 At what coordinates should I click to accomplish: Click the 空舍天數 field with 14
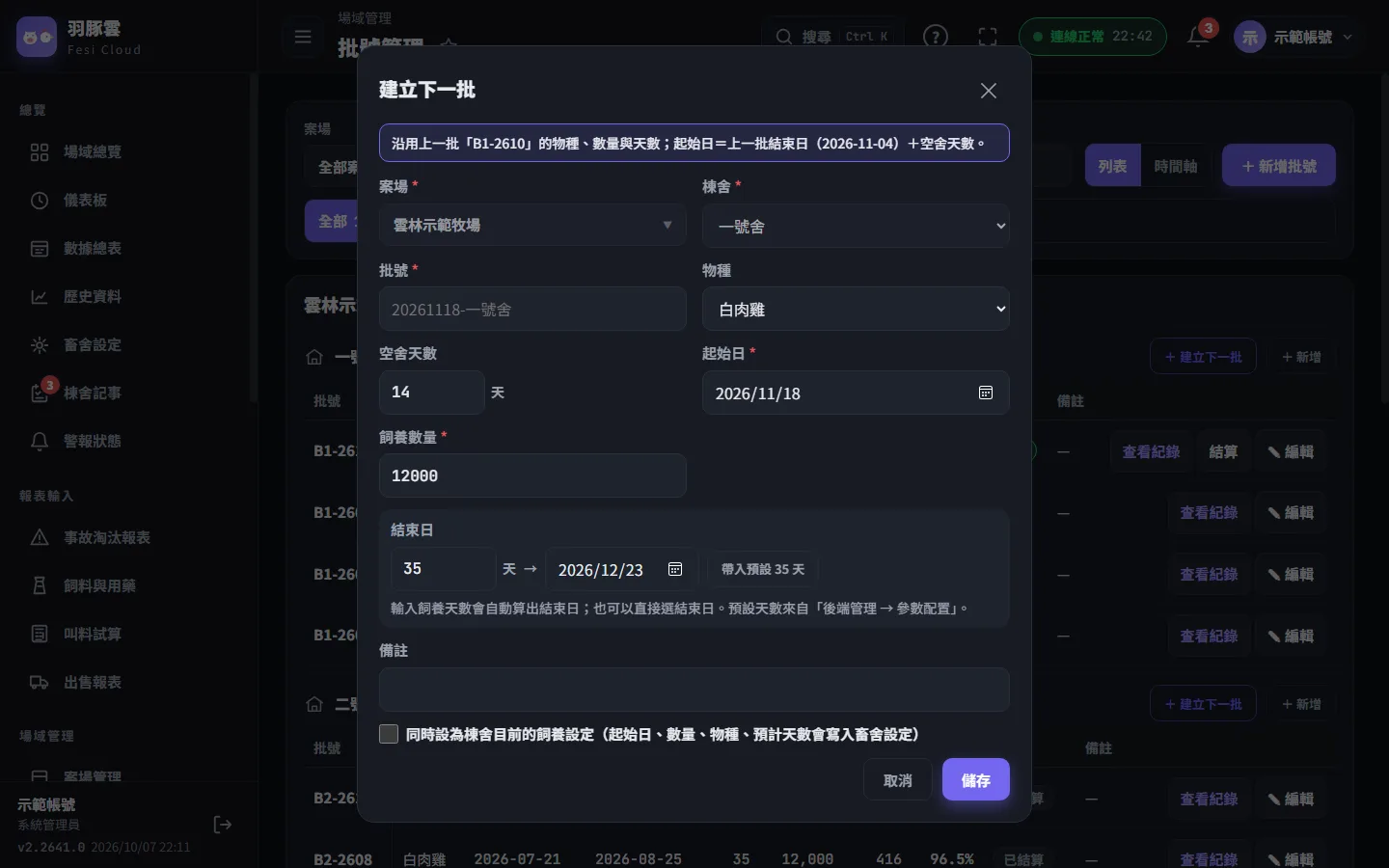tap(431, 393)
